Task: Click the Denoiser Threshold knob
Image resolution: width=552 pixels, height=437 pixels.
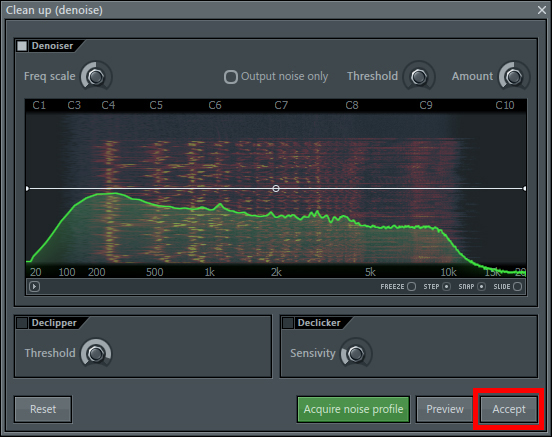Action: 419,76
